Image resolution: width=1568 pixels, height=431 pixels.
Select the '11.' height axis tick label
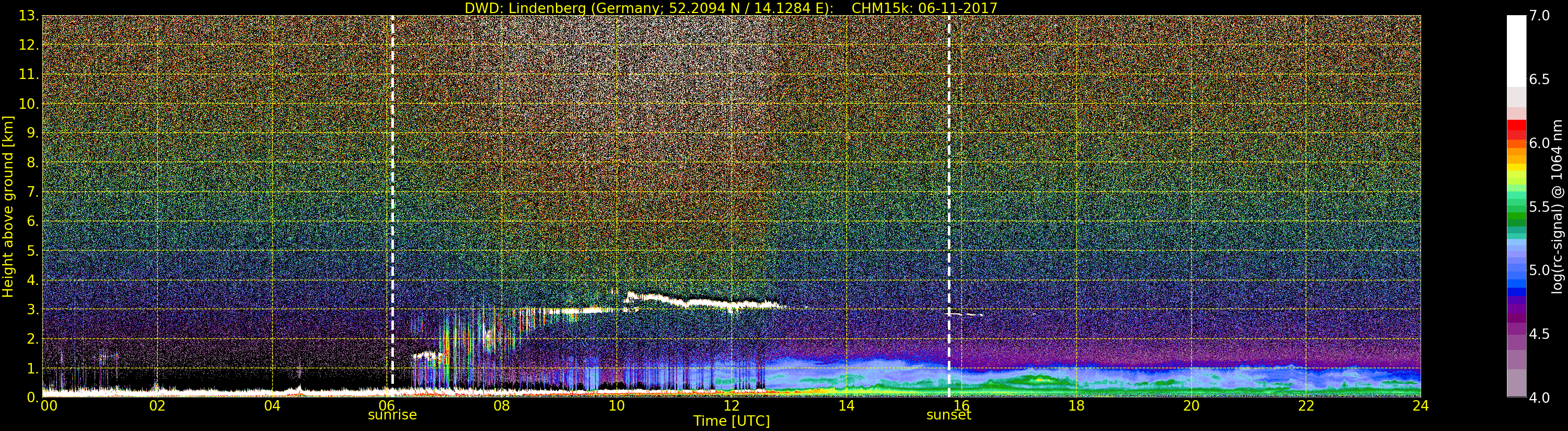coord(29,75)
